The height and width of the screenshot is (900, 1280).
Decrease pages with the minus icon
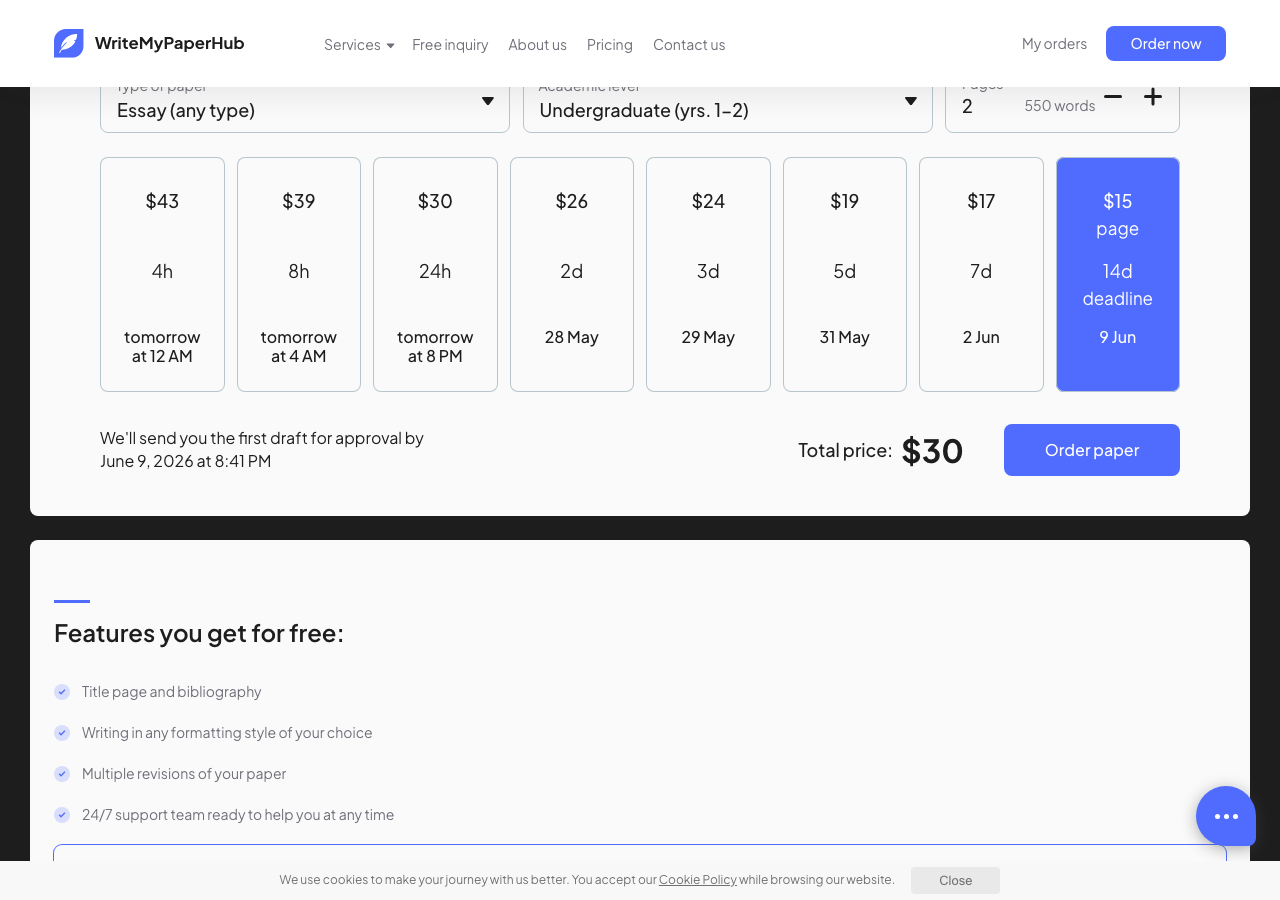pos(1113,97)
